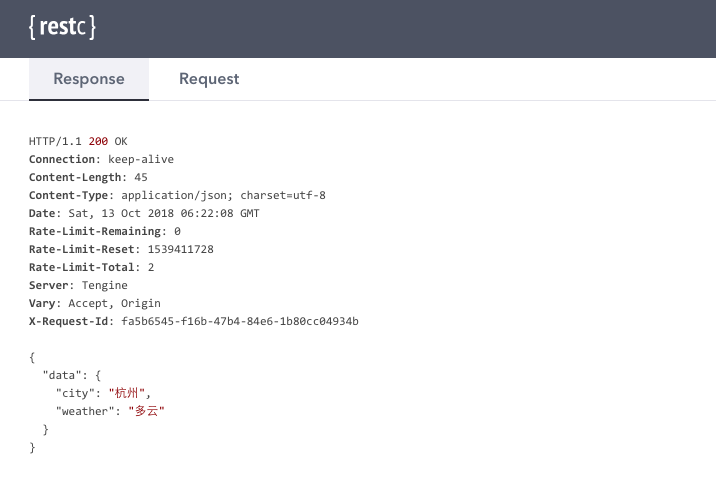Click the Content-Length value 45
Screen dimensions: 716x497
coord(141,177)
